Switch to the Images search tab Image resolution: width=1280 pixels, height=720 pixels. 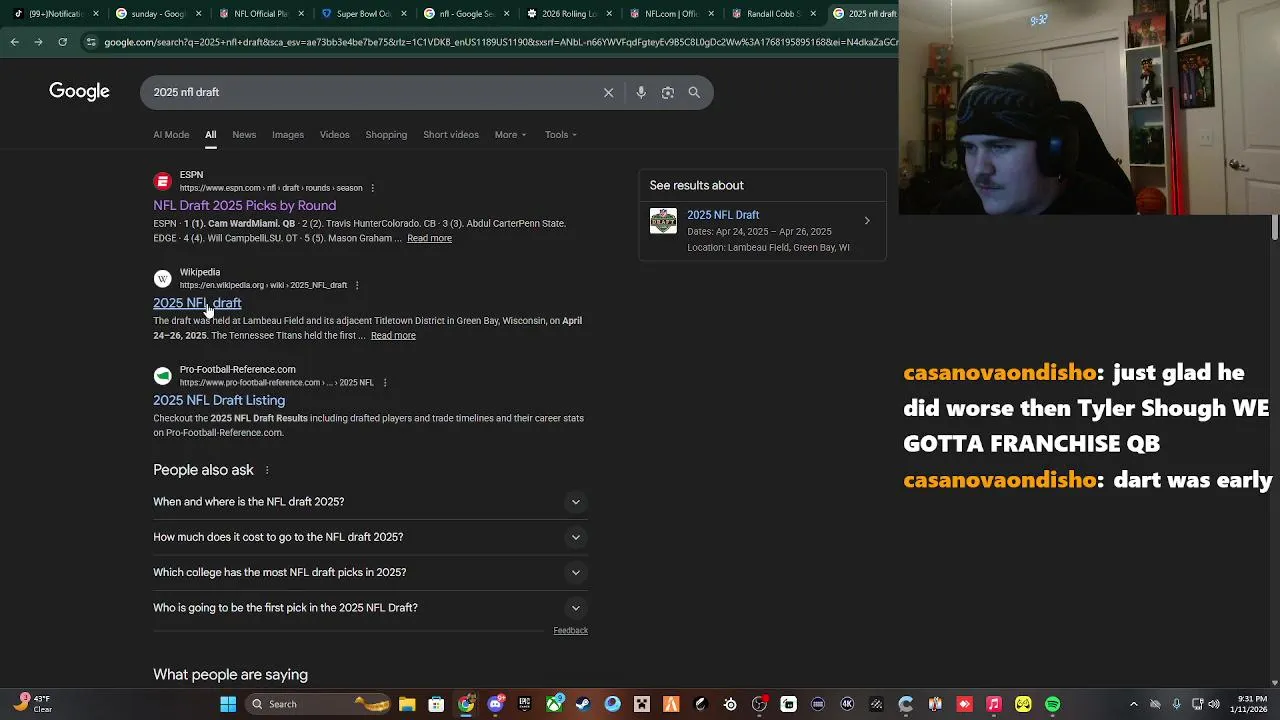point(288,135)
